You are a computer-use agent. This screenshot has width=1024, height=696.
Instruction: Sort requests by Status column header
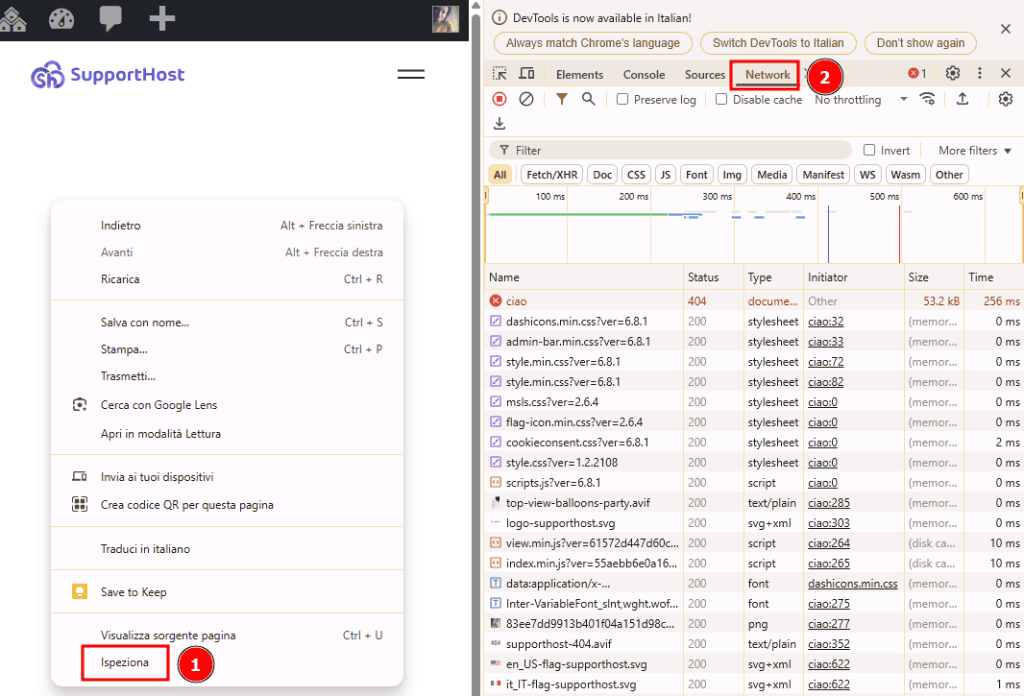(712, 277)
